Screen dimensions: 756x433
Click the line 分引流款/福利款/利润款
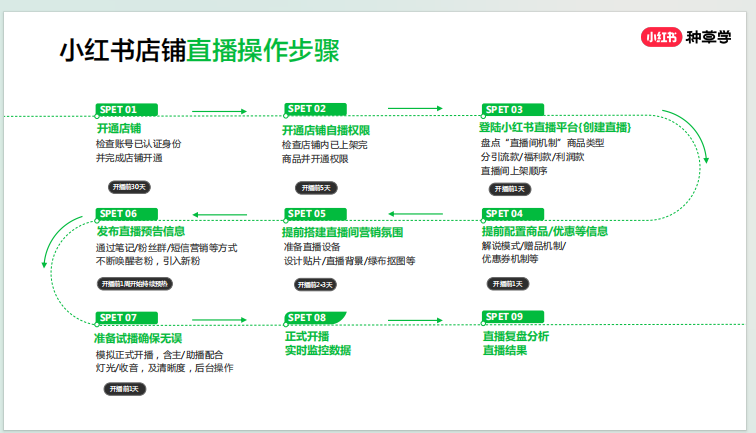click(x=532, y=157)
